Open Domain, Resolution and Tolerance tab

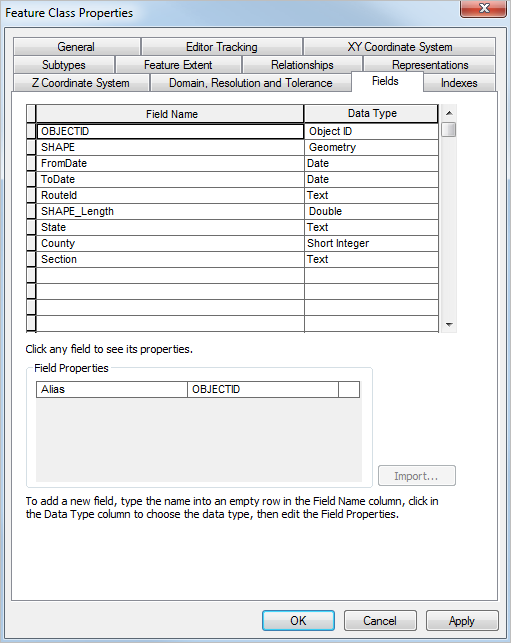pyautogui.click(x=251, y=83)
